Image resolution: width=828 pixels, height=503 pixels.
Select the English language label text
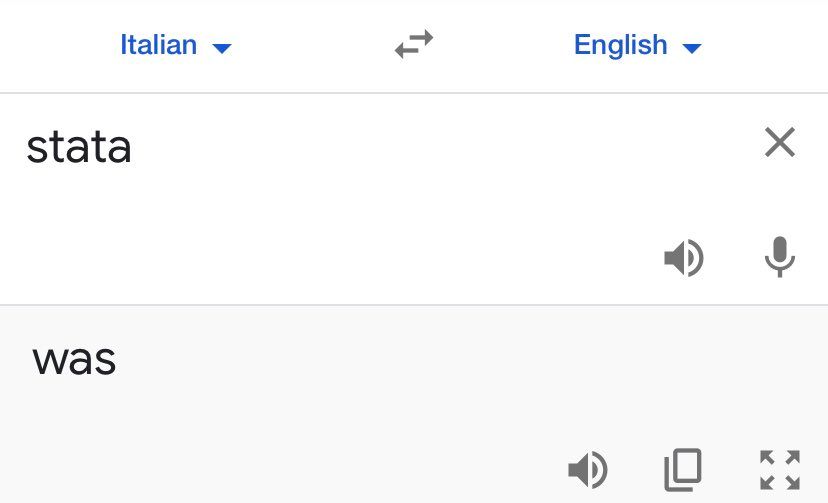pos(620,45)
